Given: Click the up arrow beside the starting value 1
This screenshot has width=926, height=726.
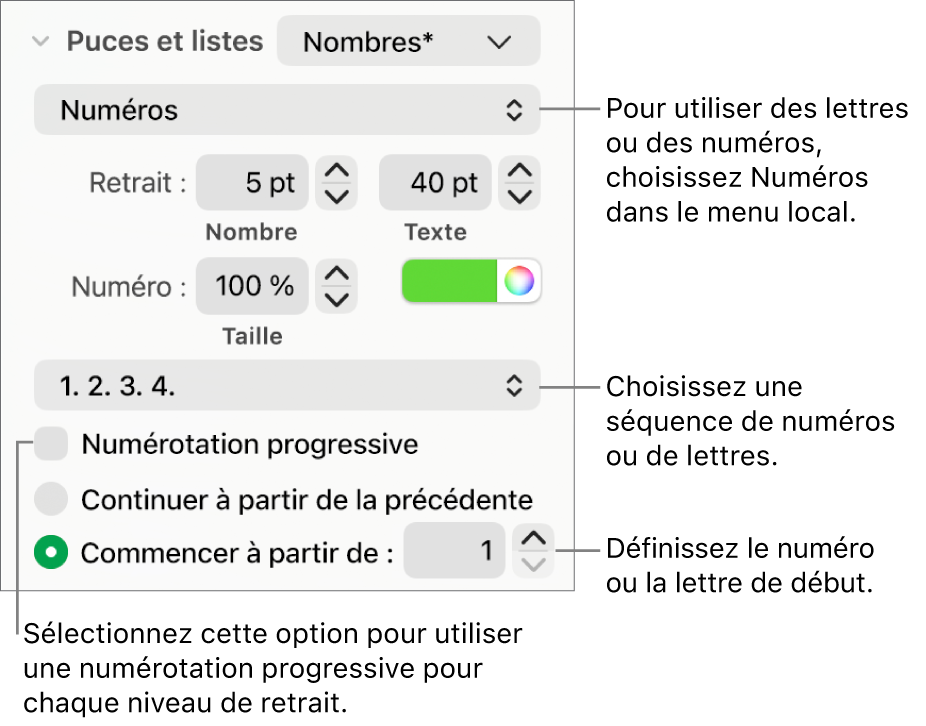Looking at the screenshot, I should click(533, 539).
